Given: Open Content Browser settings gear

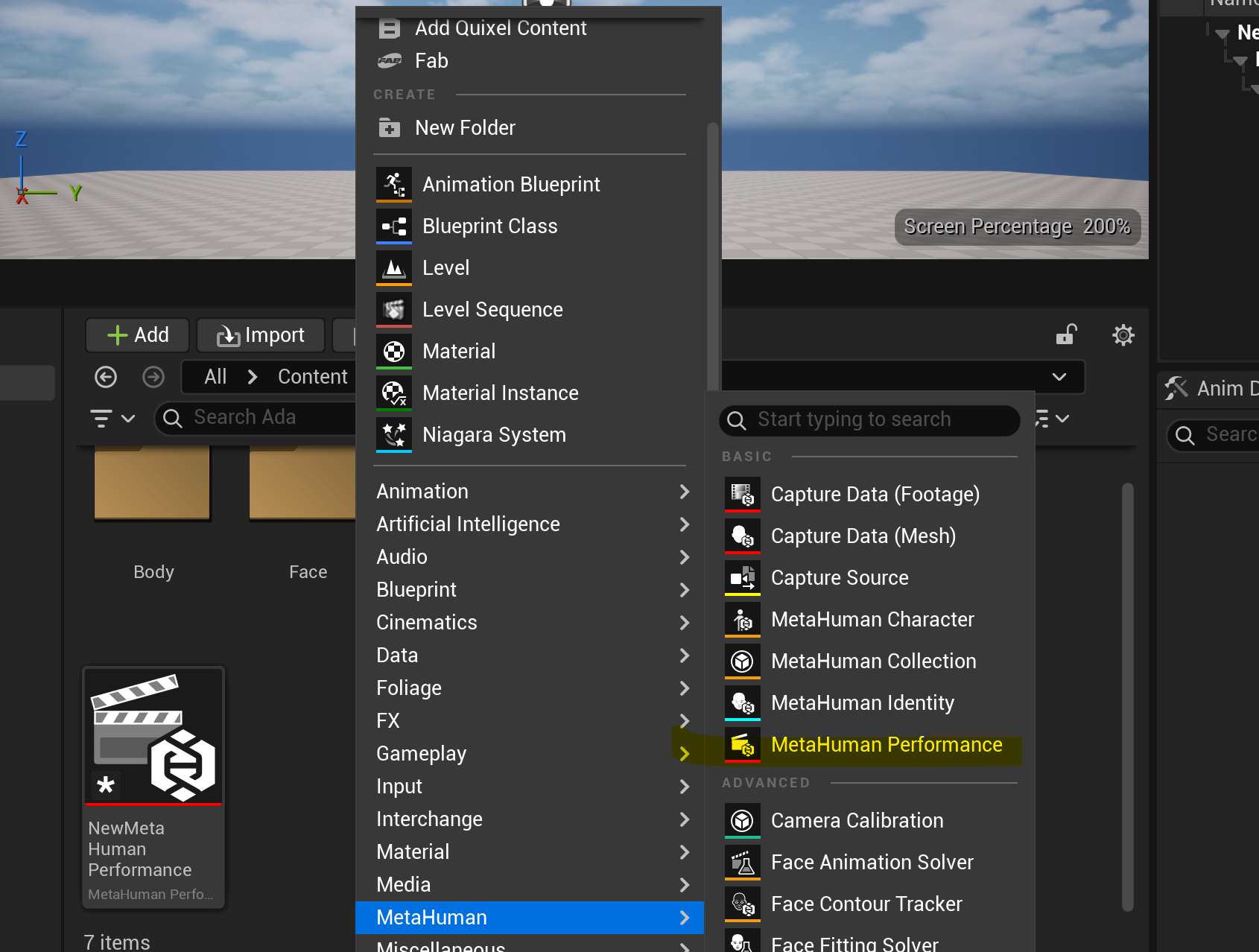Looking at the screenshot, I should (x=1123, y=335).
